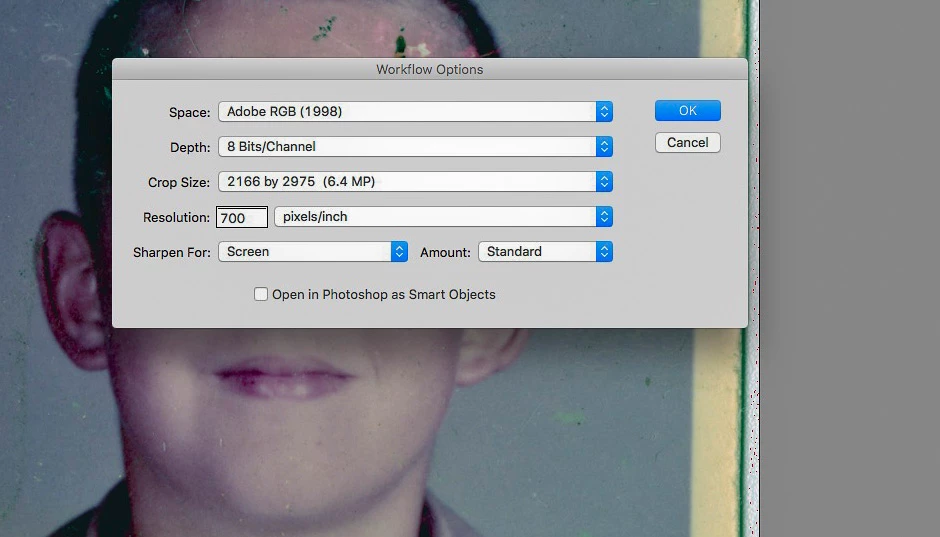Viewport: 940px width, 537px height.
Task: Enable Open in Photoshop as Smart Objects
Action: (261, 294)
